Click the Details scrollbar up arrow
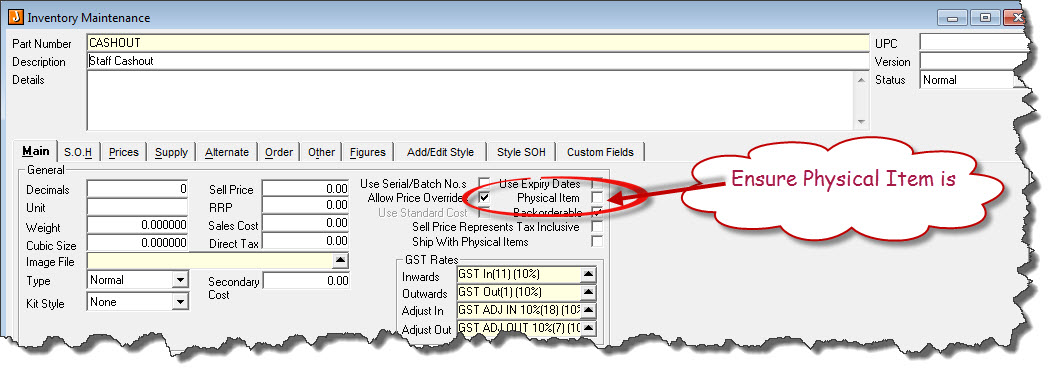Screen dimensions: 1059x376 pos(861,79)
